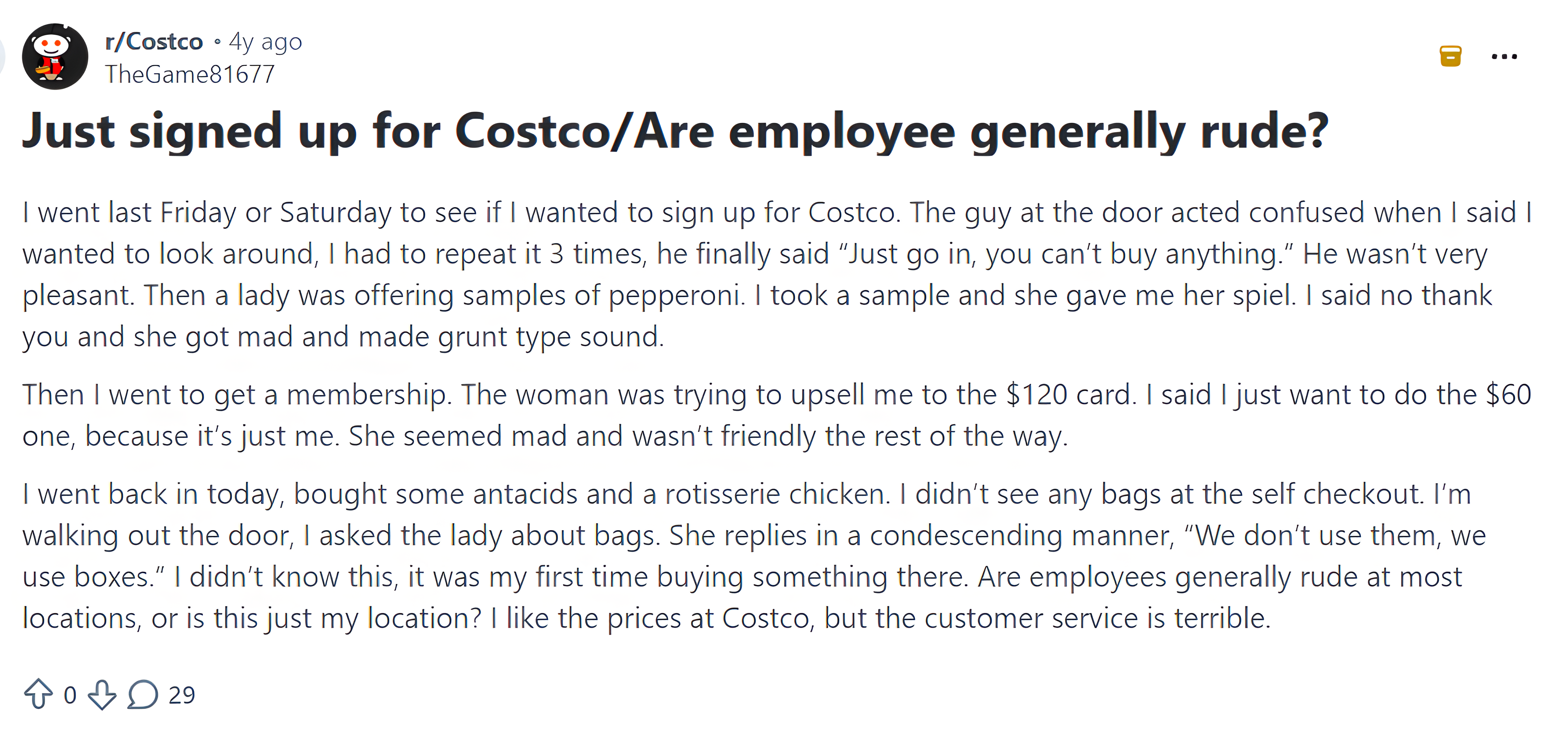Click the paragraph starting 'Then I went to get'
The image size is (1568, 751).
tap(777, 415)
